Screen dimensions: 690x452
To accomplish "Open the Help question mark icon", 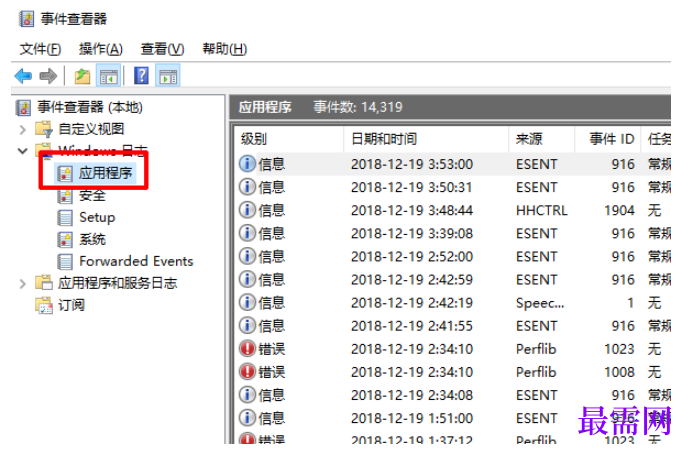I will point(141,76).
